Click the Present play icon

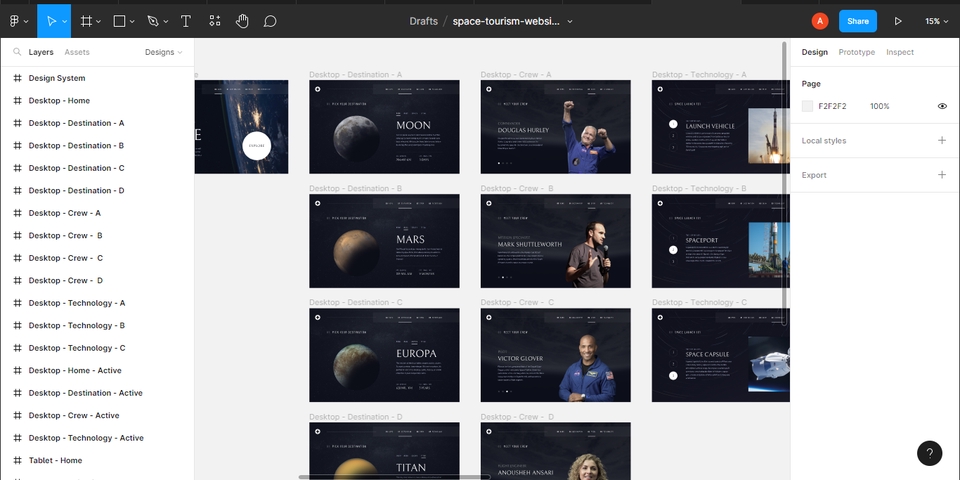pos(898,21)
